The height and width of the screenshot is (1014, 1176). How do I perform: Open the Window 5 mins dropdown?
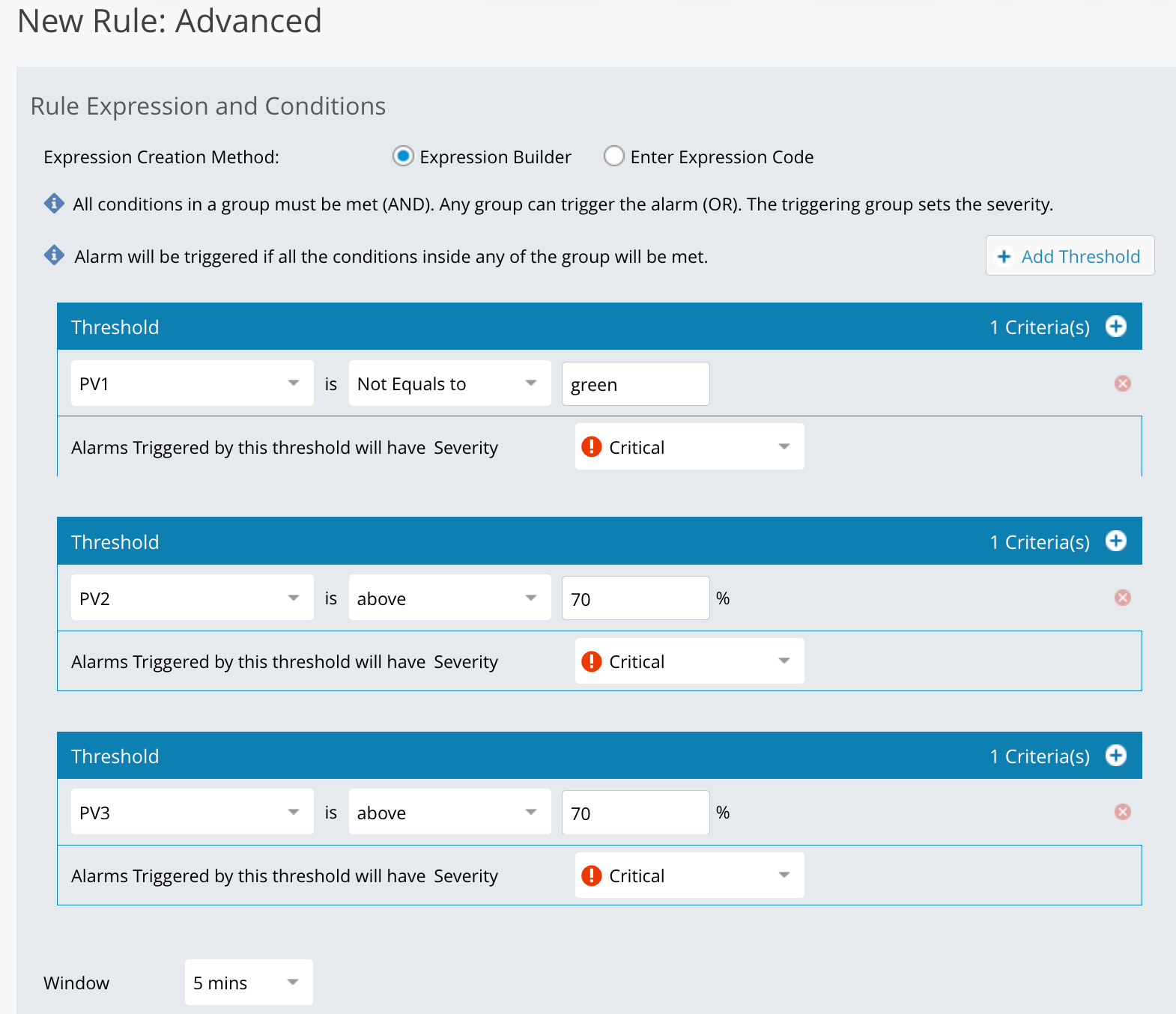click(x=248, y=982)
